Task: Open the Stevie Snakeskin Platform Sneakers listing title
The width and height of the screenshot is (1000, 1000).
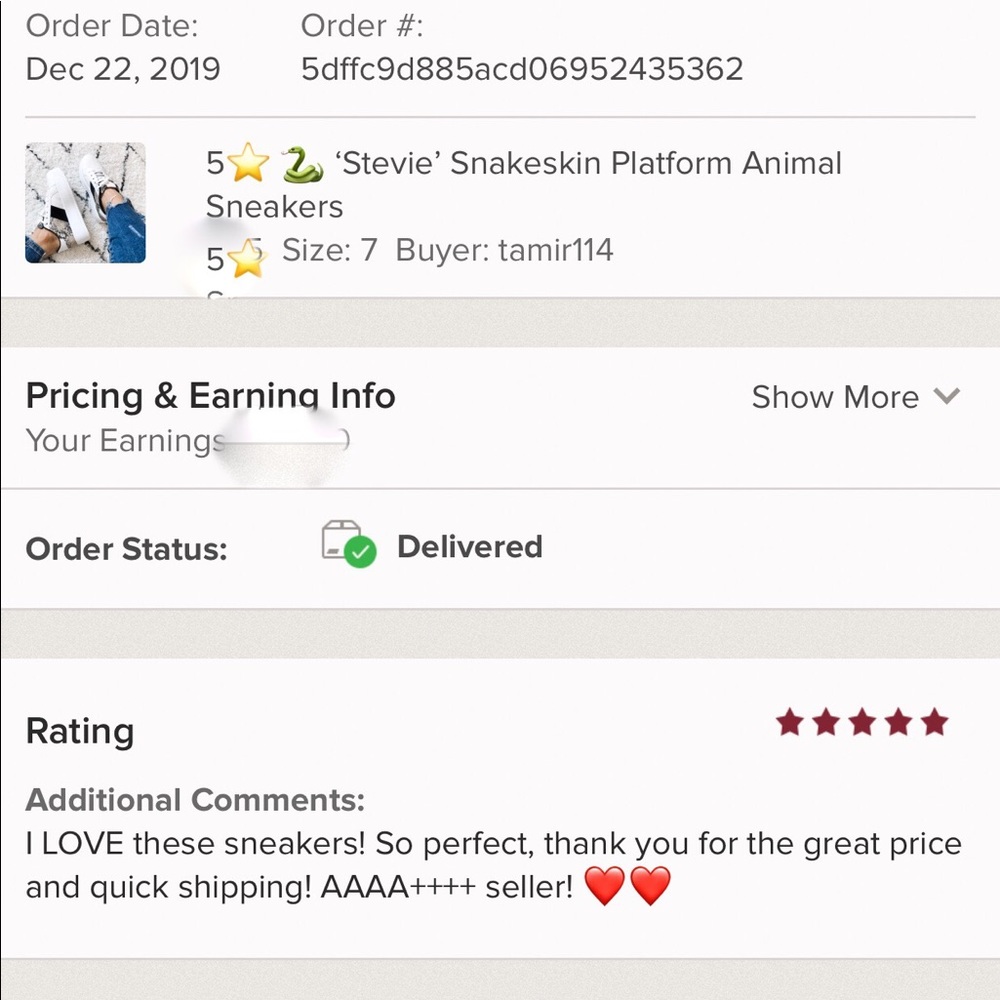Action: [x=590, y=164]
